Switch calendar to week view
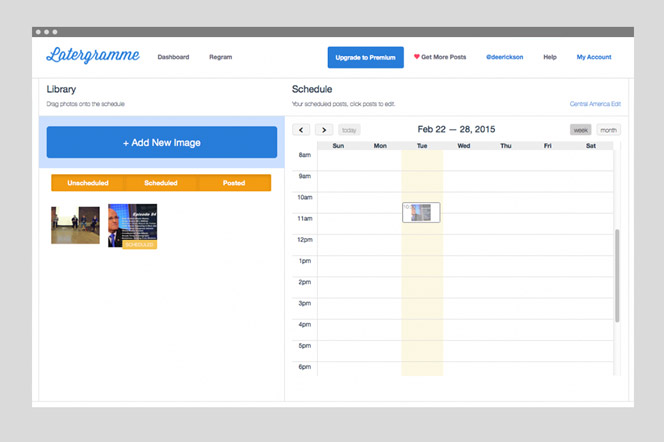This screenshot has width=664, height=442. pyautogui.click(x=580, y=130)
